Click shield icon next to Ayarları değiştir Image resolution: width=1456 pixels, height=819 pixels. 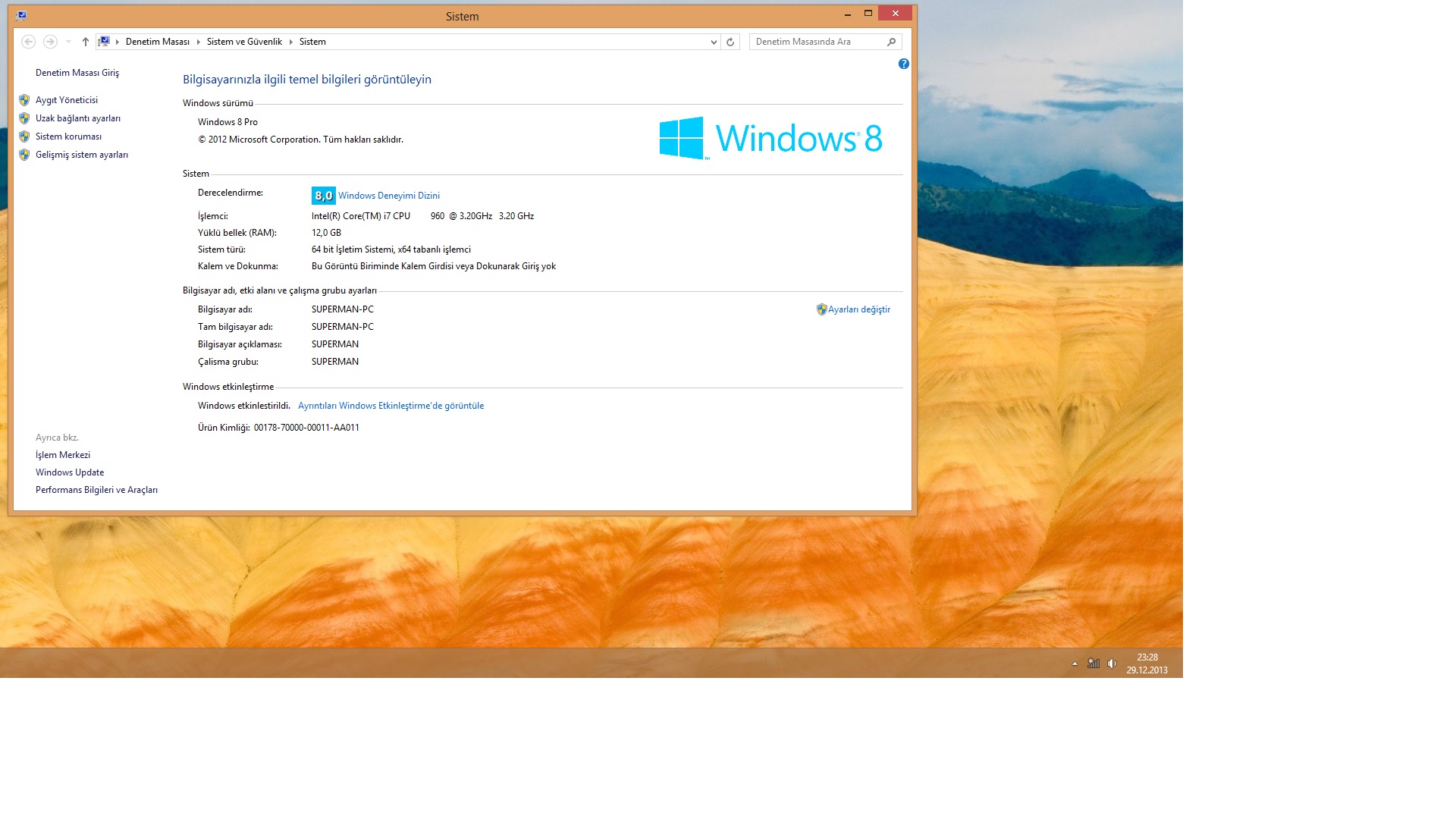pos(821,309)
